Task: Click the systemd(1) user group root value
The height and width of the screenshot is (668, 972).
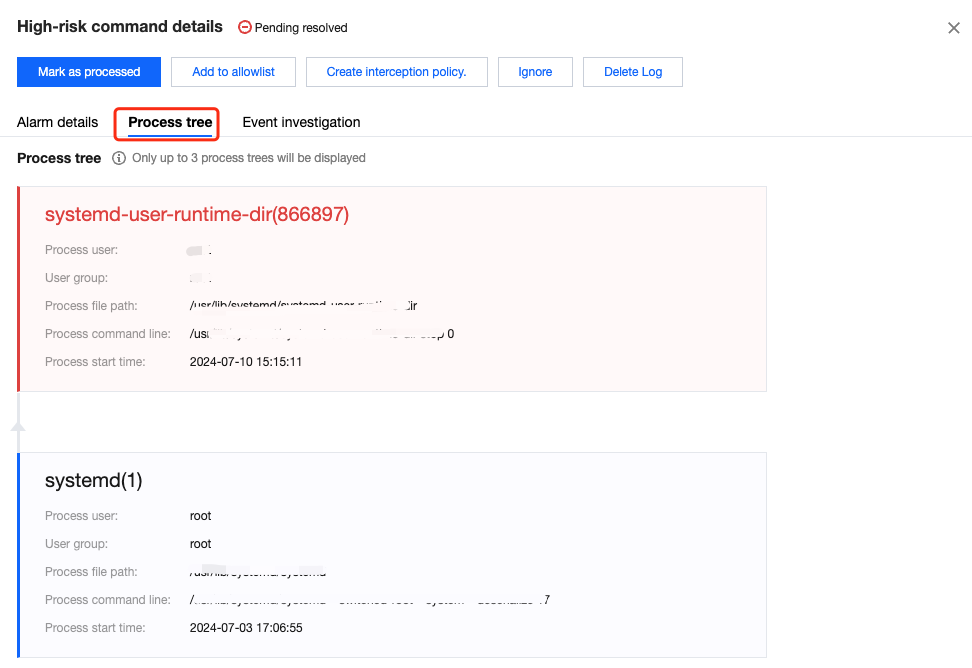Action: [x=200, y=543]
